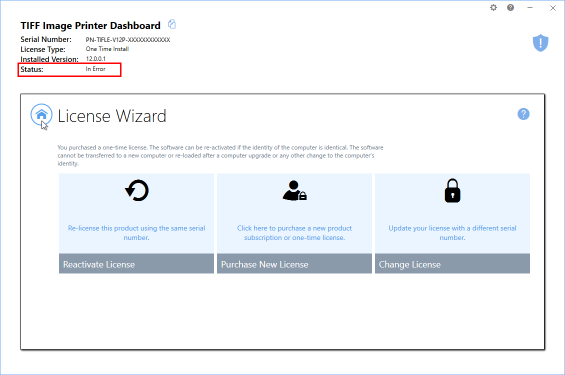The width and height of the screenshot is (565, 375).
Task: Open help question mark in title bar
Action: (510, 8)
